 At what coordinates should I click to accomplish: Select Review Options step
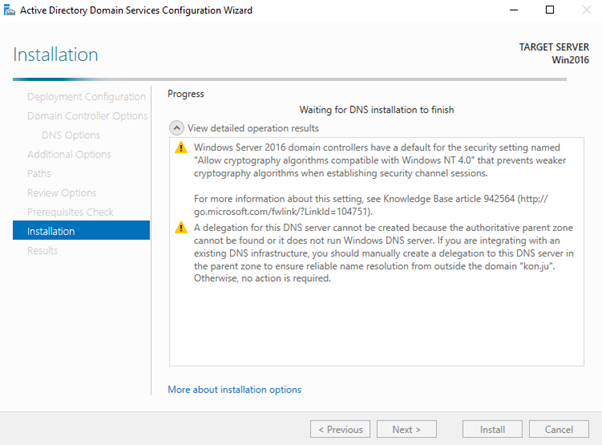pyautogui.click(x=62, y=193)
